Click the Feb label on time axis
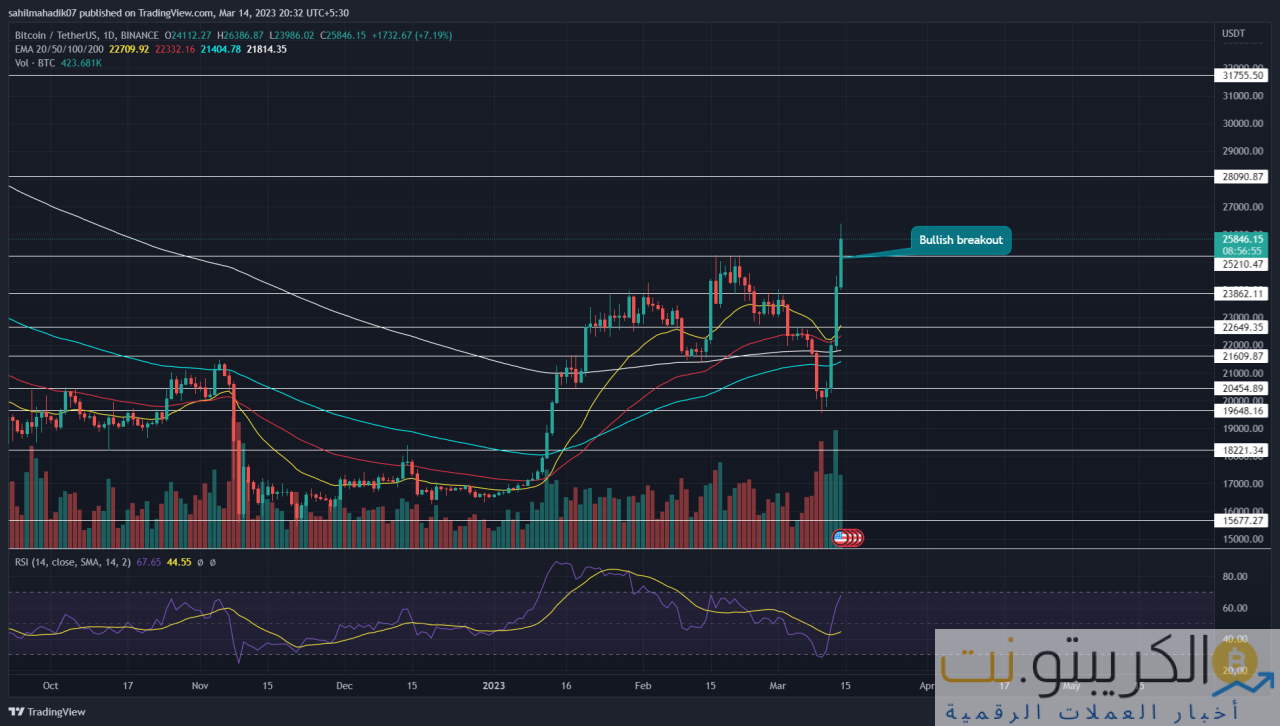 pyautogui.click(x=643, y=687)
